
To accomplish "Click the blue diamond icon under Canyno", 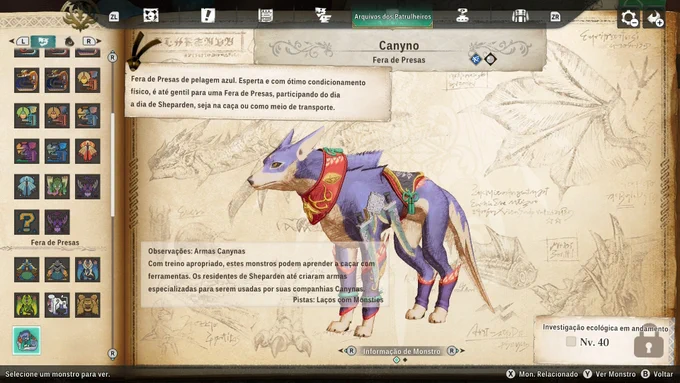I will point(476,59).
